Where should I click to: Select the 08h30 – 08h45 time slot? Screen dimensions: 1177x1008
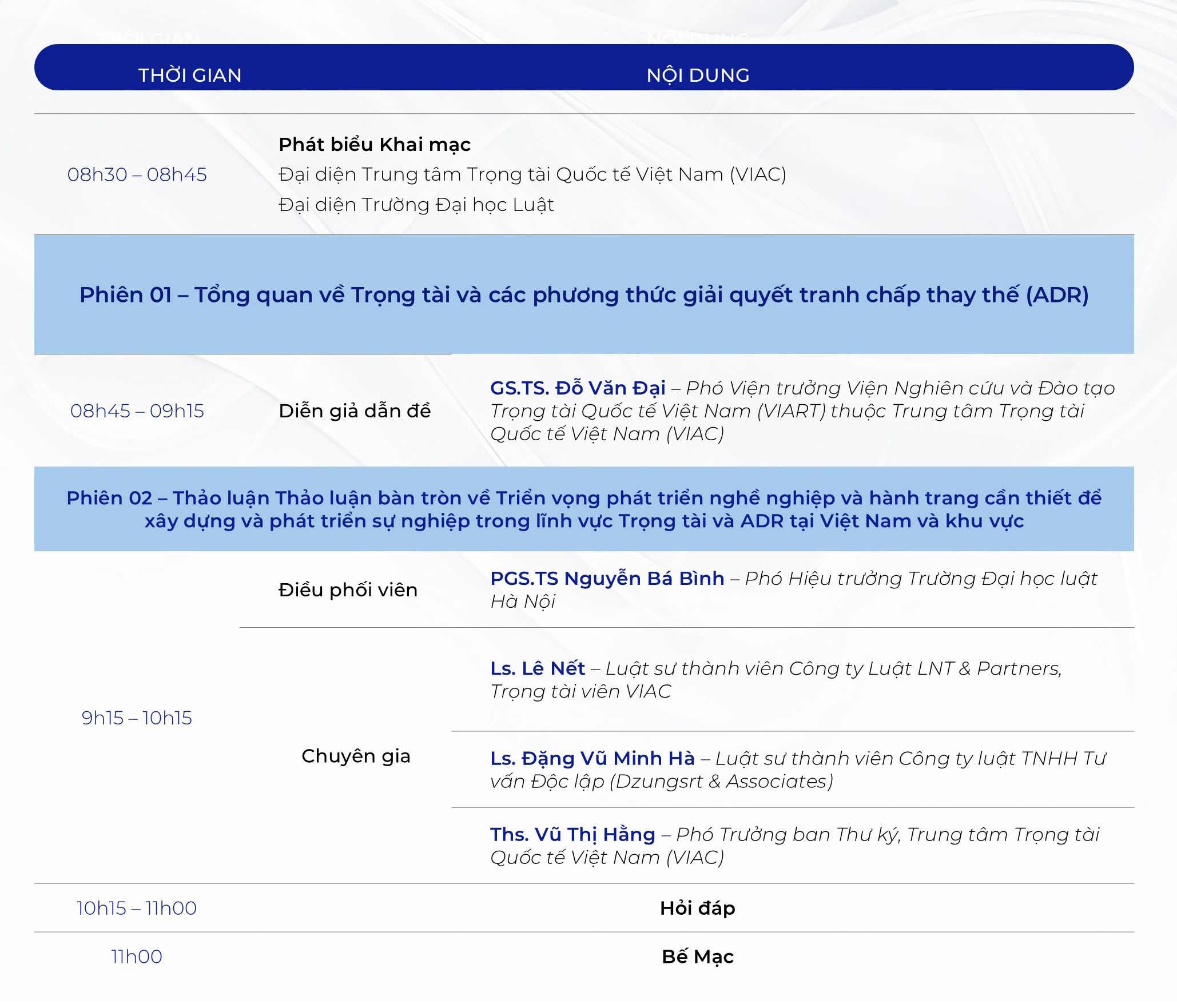click(137, 174)
